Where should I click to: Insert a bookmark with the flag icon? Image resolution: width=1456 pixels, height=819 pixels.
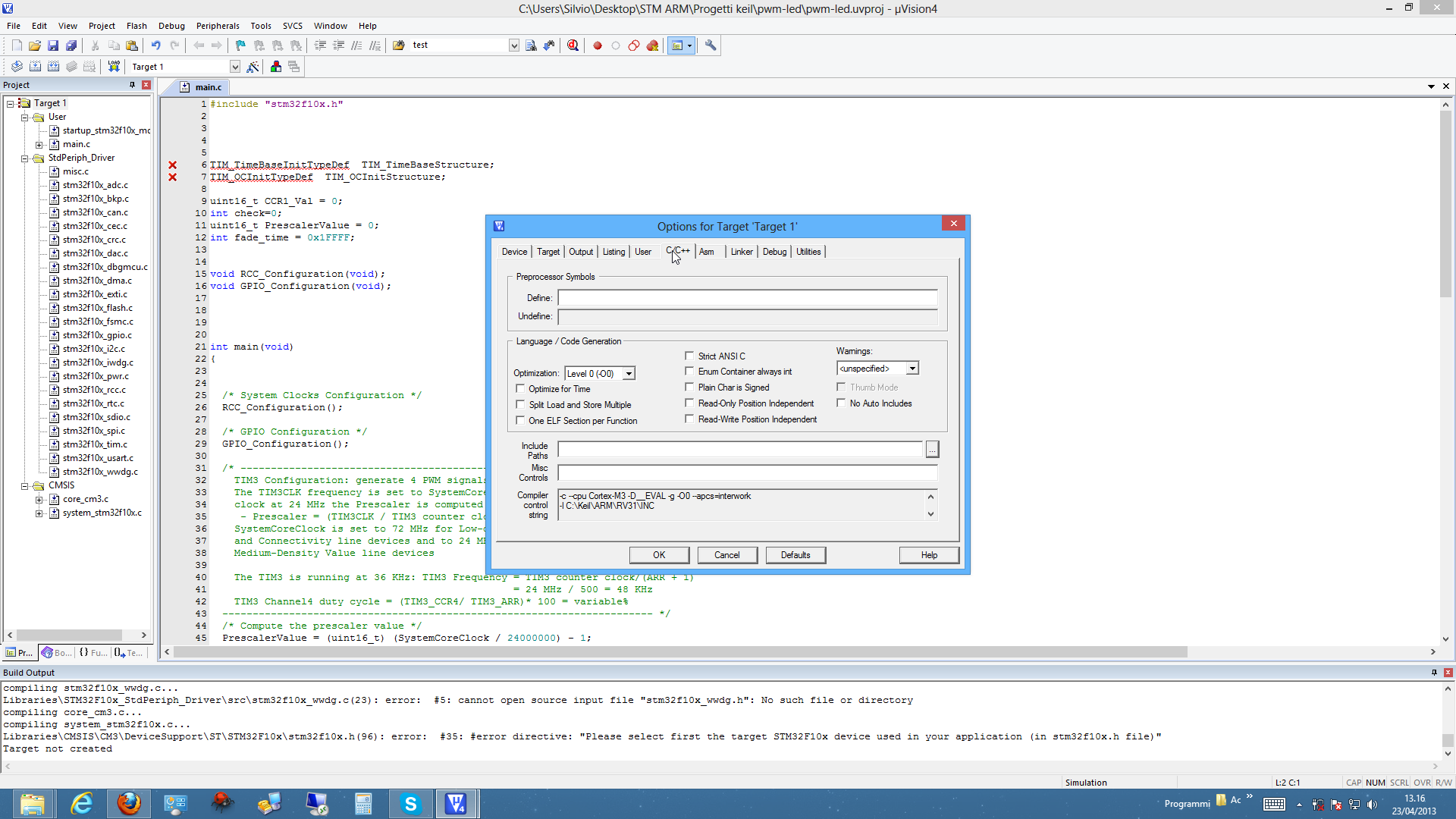pos(240,45)
